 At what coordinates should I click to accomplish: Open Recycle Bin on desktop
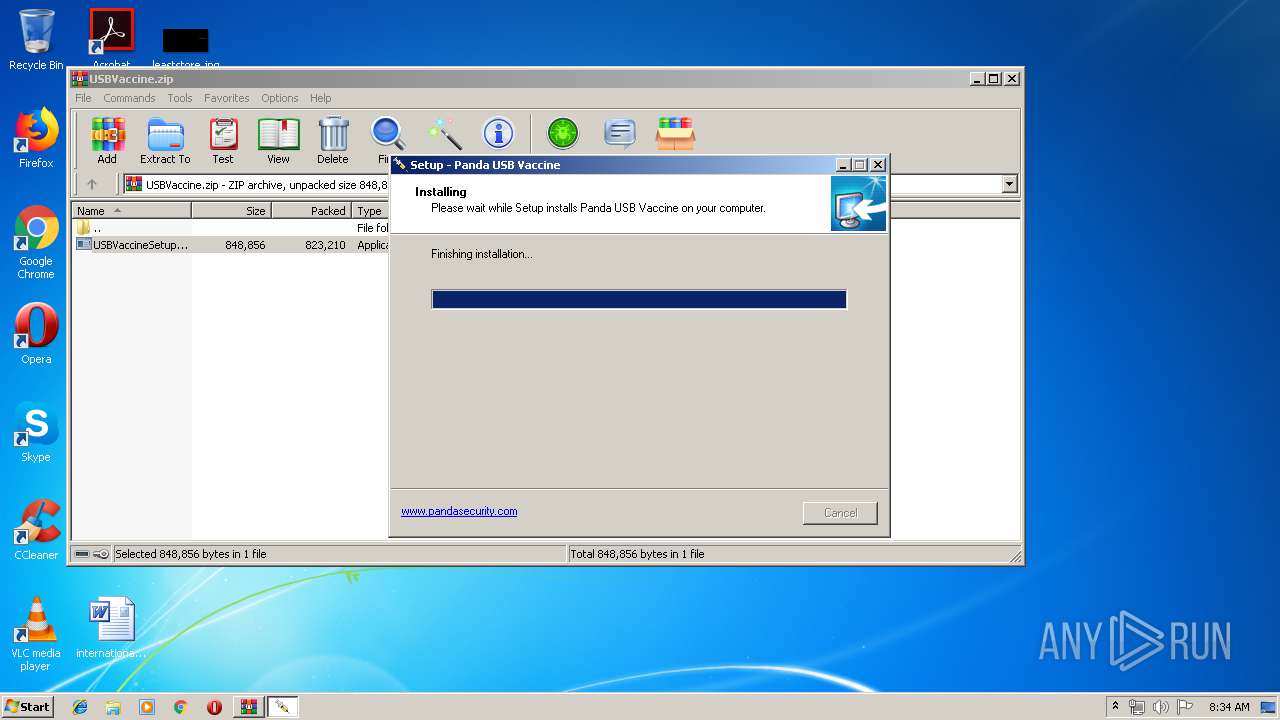click(x=36, y=40)
